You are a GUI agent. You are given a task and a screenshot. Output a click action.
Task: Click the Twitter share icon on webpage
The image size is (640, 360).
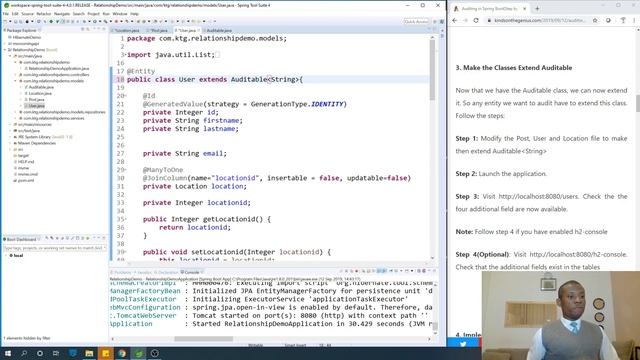pos(463,344)
